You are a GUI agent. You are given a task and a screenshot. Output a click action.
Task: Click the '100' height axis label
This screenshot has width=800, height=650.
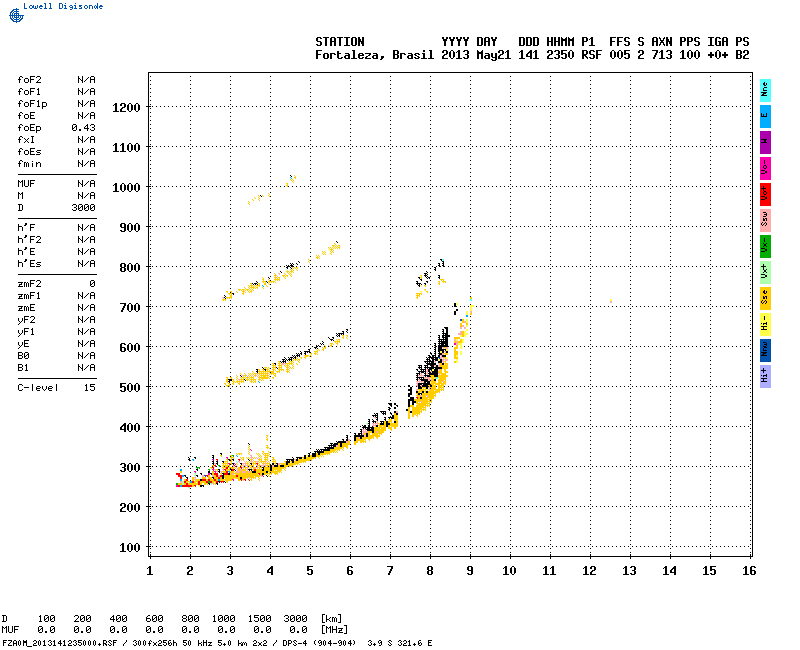(x=130, y=548)
